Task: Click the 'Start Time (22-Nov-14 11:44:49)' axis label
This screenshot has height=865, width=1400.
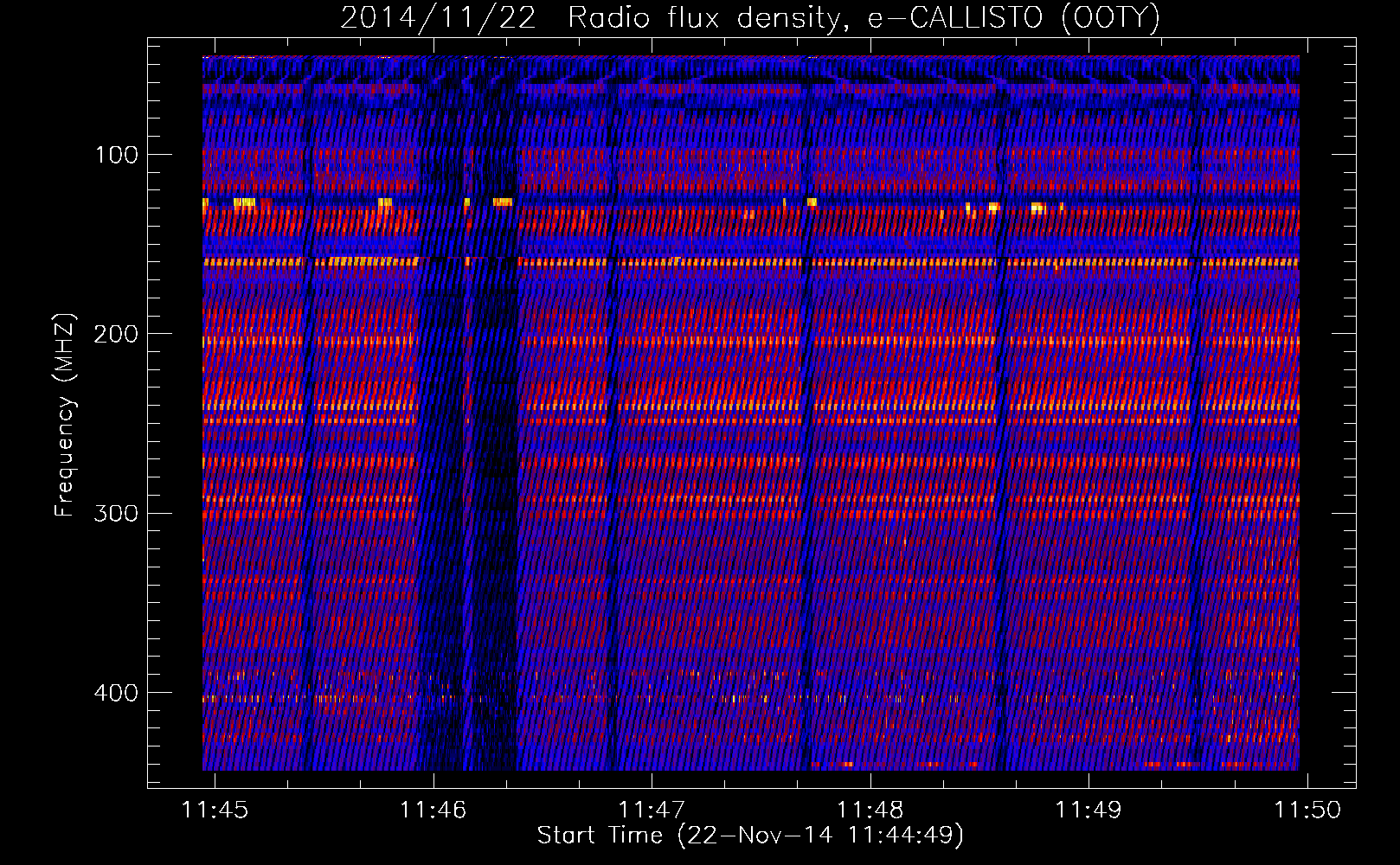Action: 750,836
